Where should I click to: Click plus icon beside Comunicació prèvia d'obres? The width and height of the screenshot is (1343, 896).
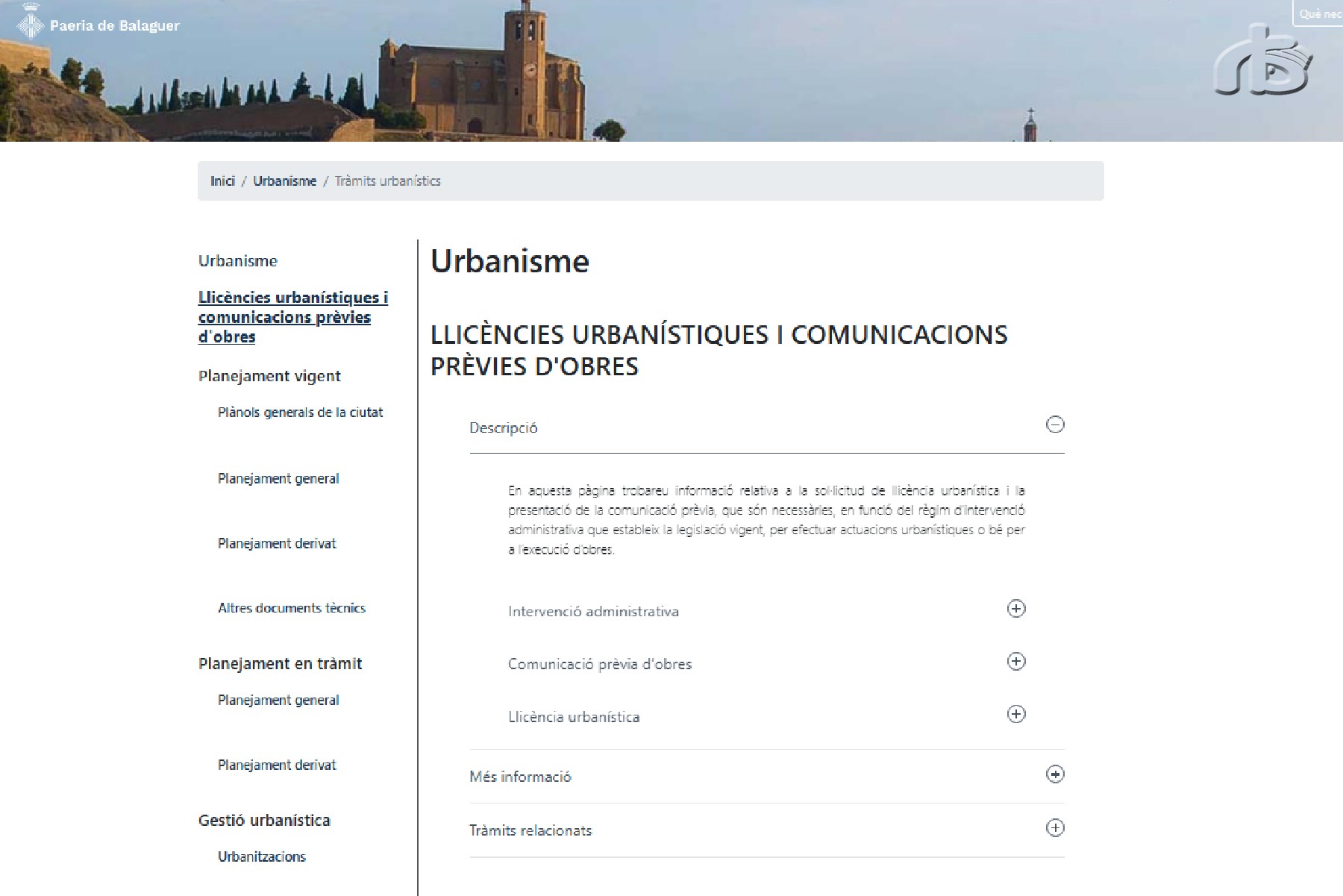pyautogui.click(x=1015, y=662)
